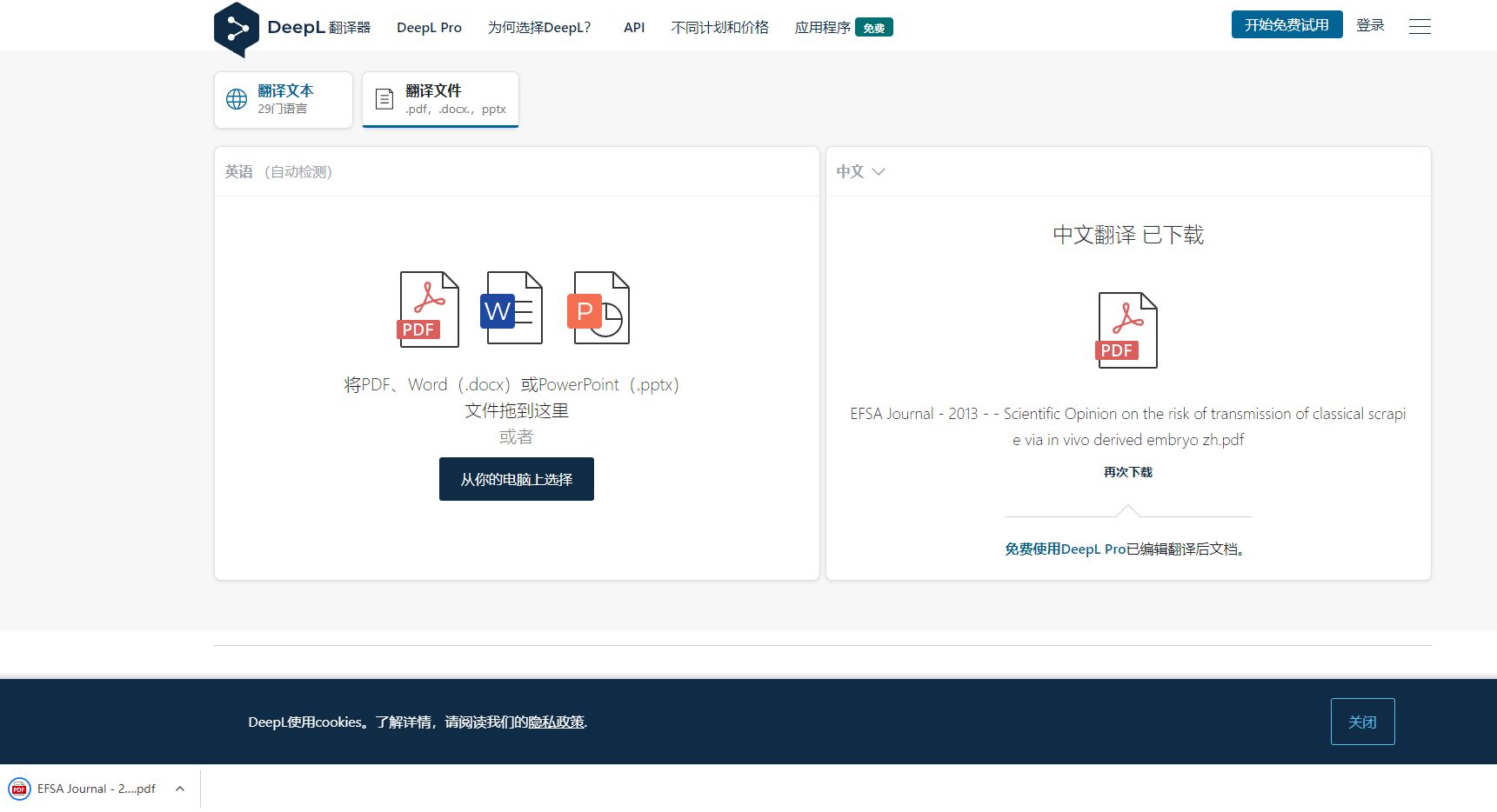Click the globe icon in Translate Text tab

click(237, 99)
